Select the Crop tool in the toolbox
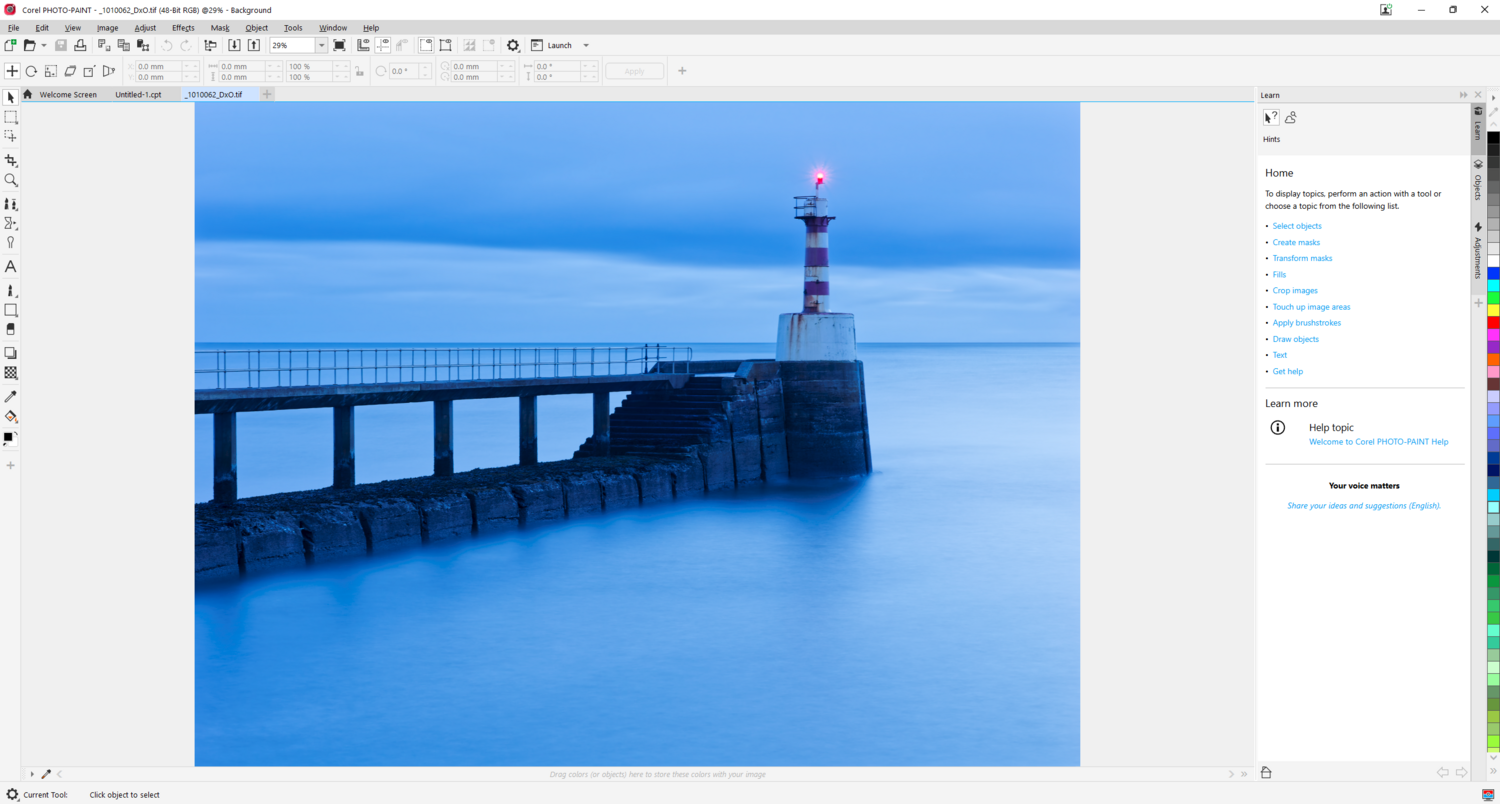Screen dimensions: 1500x804 [11, 160]
